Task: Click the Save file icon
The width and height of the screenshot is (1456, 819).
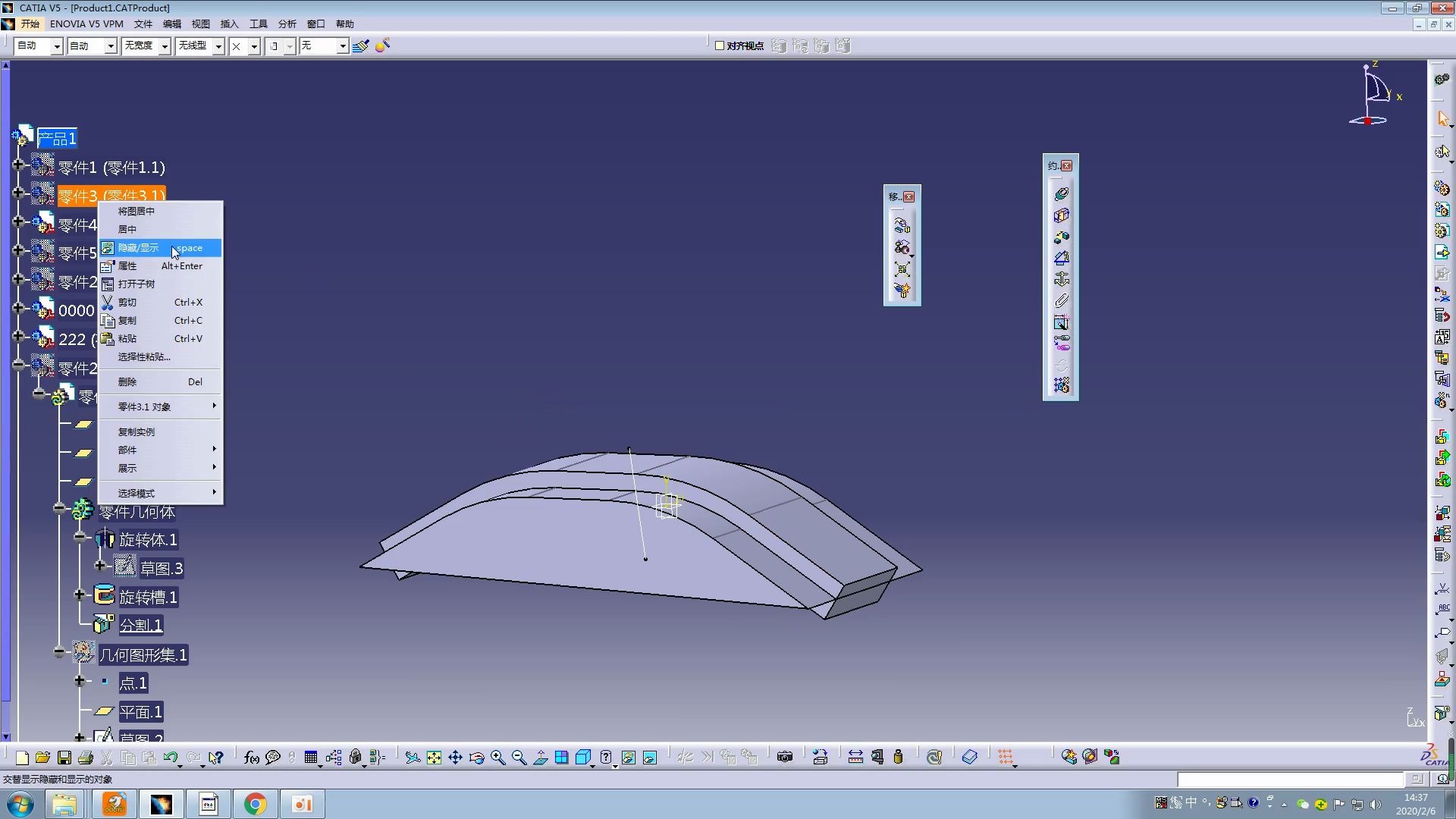Action: (64, 757)
